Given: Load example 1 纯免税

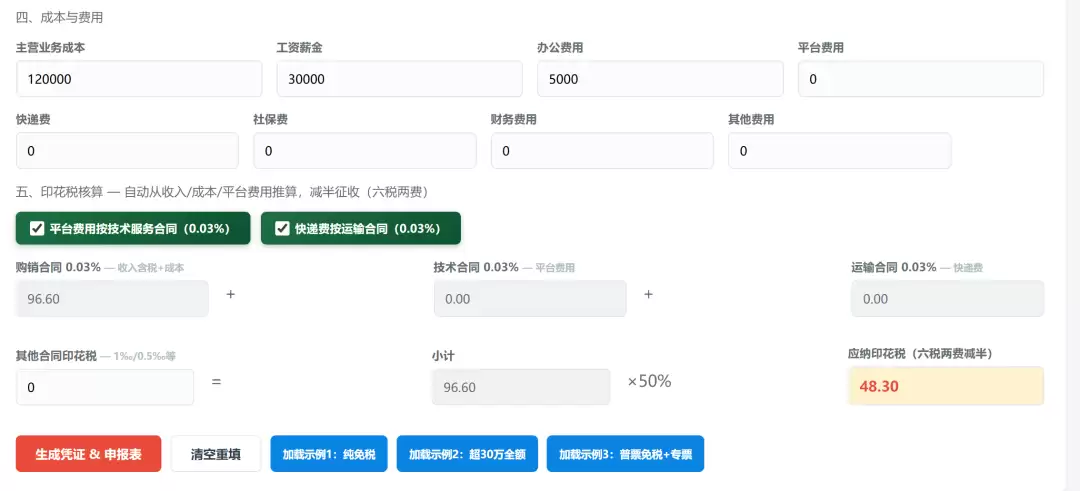Looking at the screenshot, I should [x=329, y=455].
